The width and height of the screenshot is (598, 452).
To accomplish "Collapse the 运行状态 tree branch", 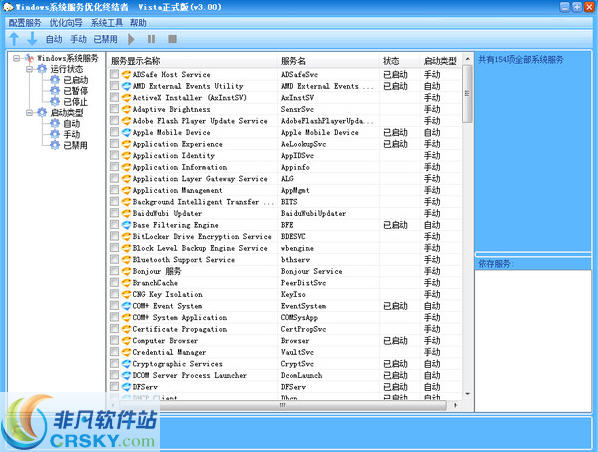I will point(29,69).
